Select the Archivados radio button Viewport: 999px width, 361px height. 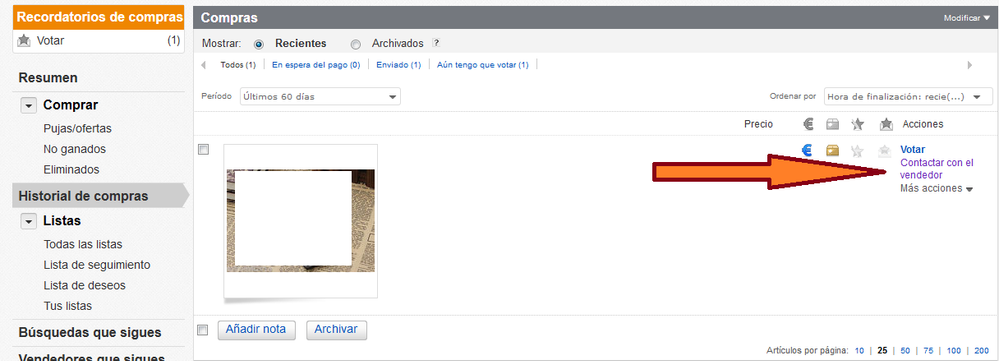[356, 45]
